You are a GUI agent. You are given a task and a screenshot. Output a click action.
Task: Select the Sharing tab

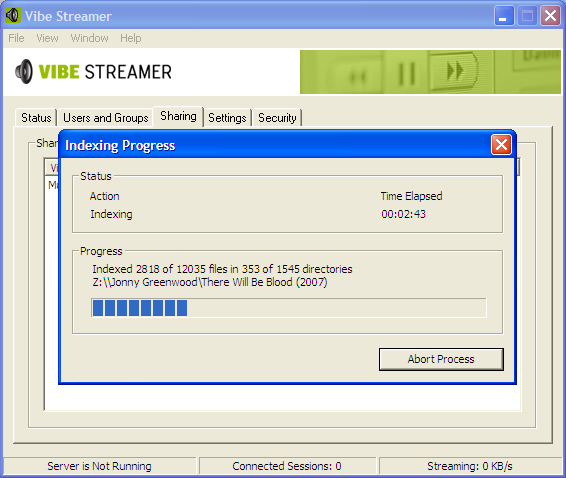tap(178, 116)
